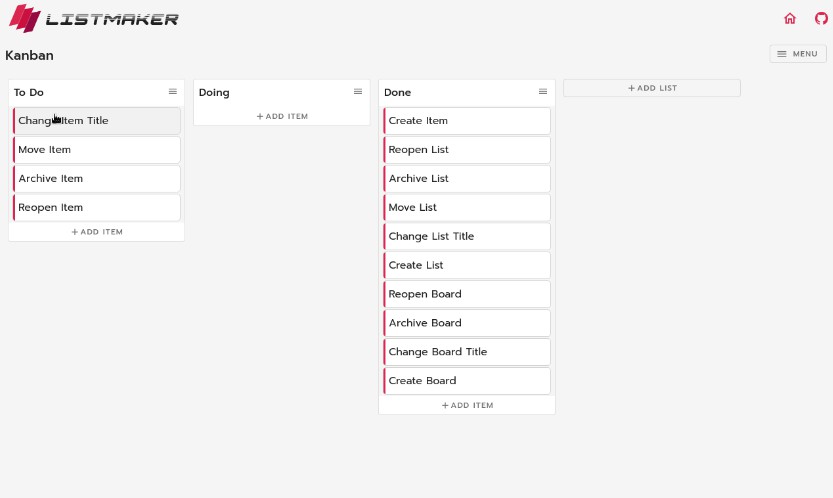833x498 pixels.
Task: Open the Doing list menu icon
Action: [x=358, y=92]
